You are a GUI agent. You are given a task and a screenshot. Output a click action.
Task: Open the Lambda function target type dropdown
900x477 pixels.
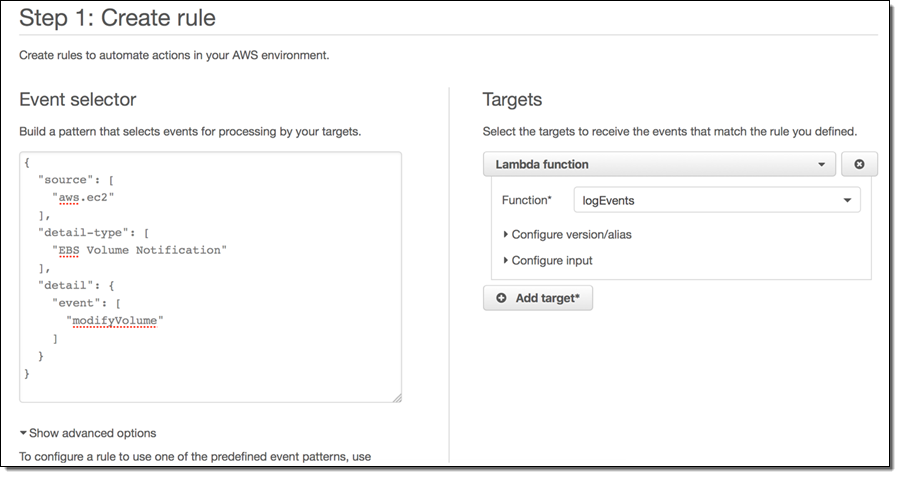click(659, 164)
